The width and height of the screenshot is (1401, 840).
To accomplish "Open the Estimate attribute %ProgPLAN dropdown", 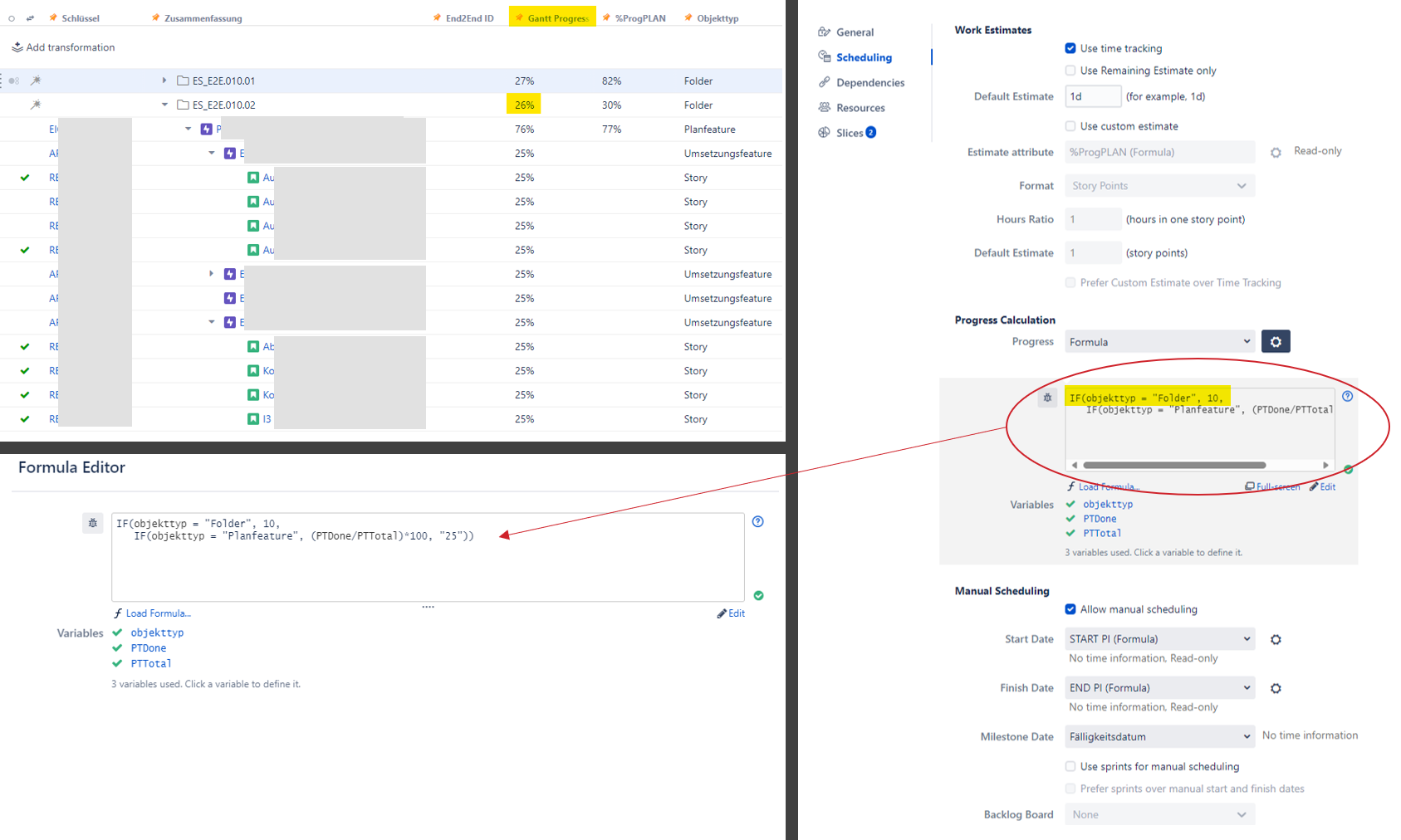I will [x=1159, y=152].
